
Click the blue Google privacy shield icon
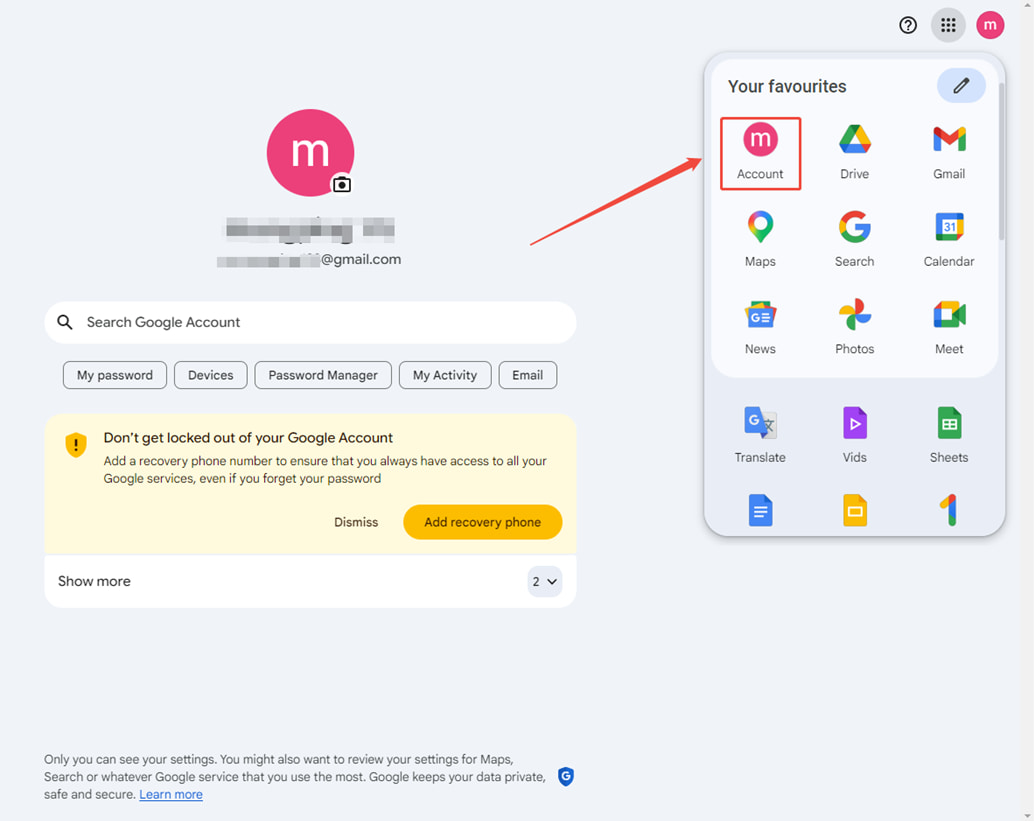click(566, 776)
